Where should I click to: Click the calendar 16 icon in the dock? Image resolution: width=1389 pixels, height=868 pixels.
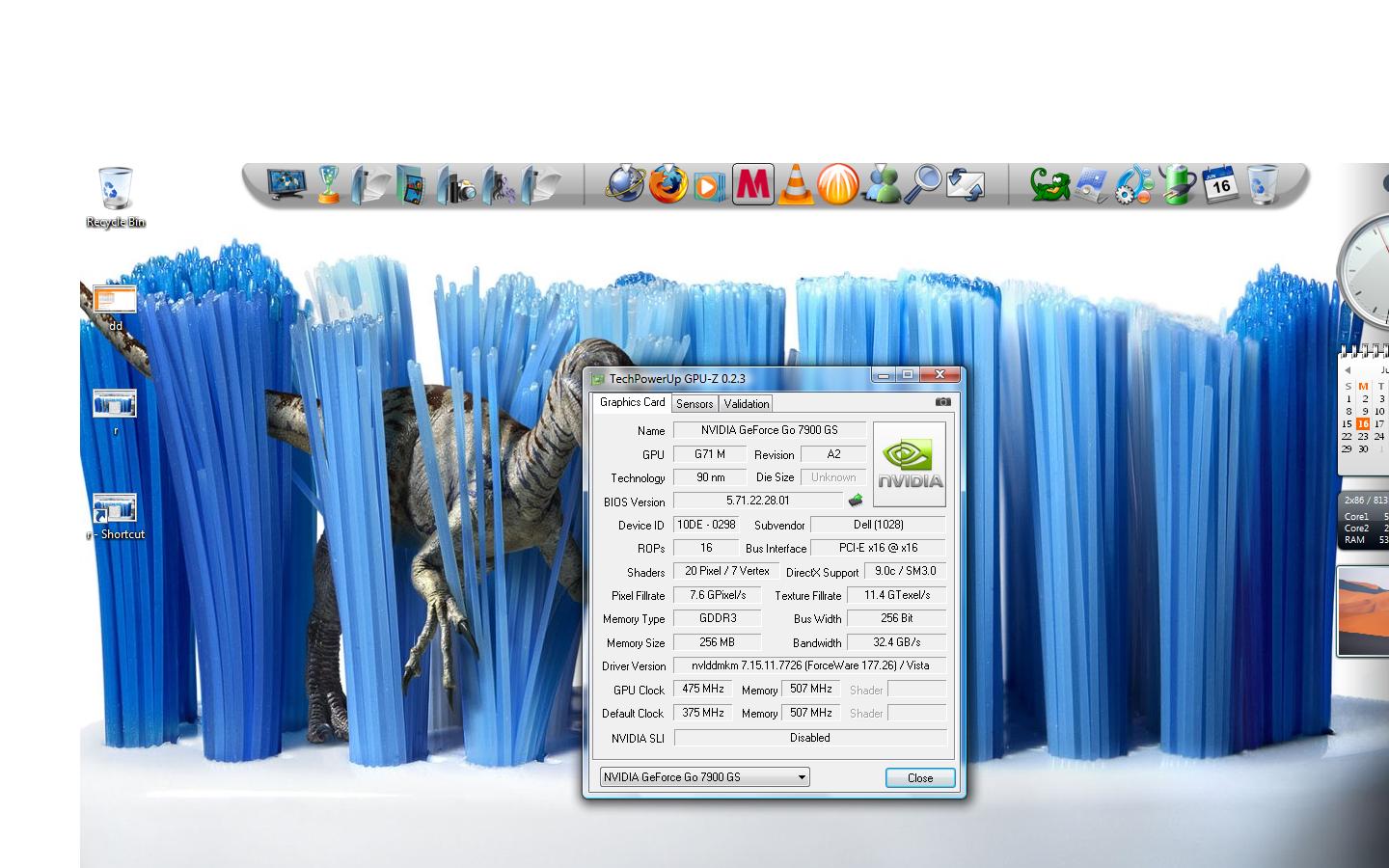point(1220,182)
